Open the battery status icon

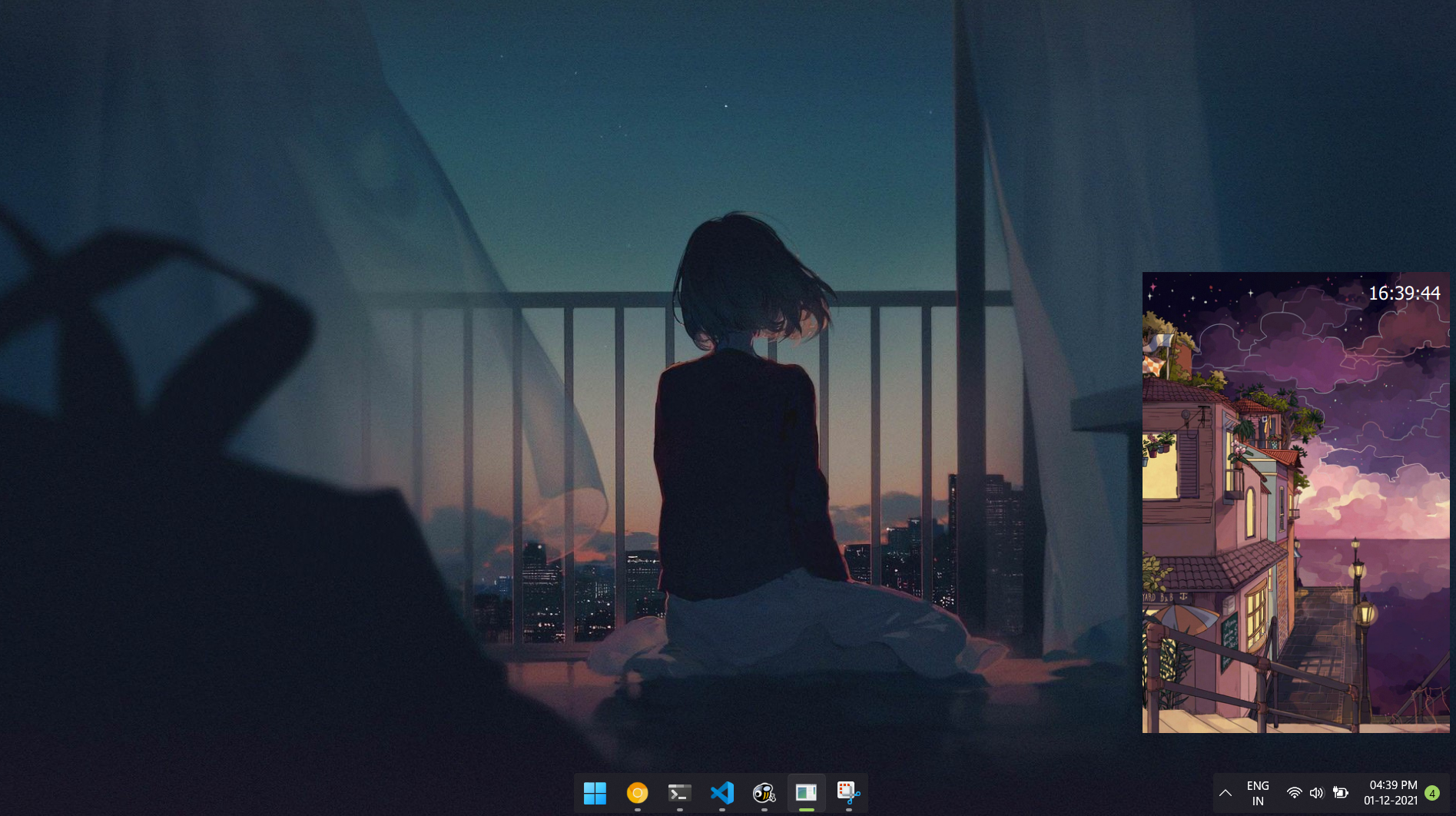(1341, 793)
